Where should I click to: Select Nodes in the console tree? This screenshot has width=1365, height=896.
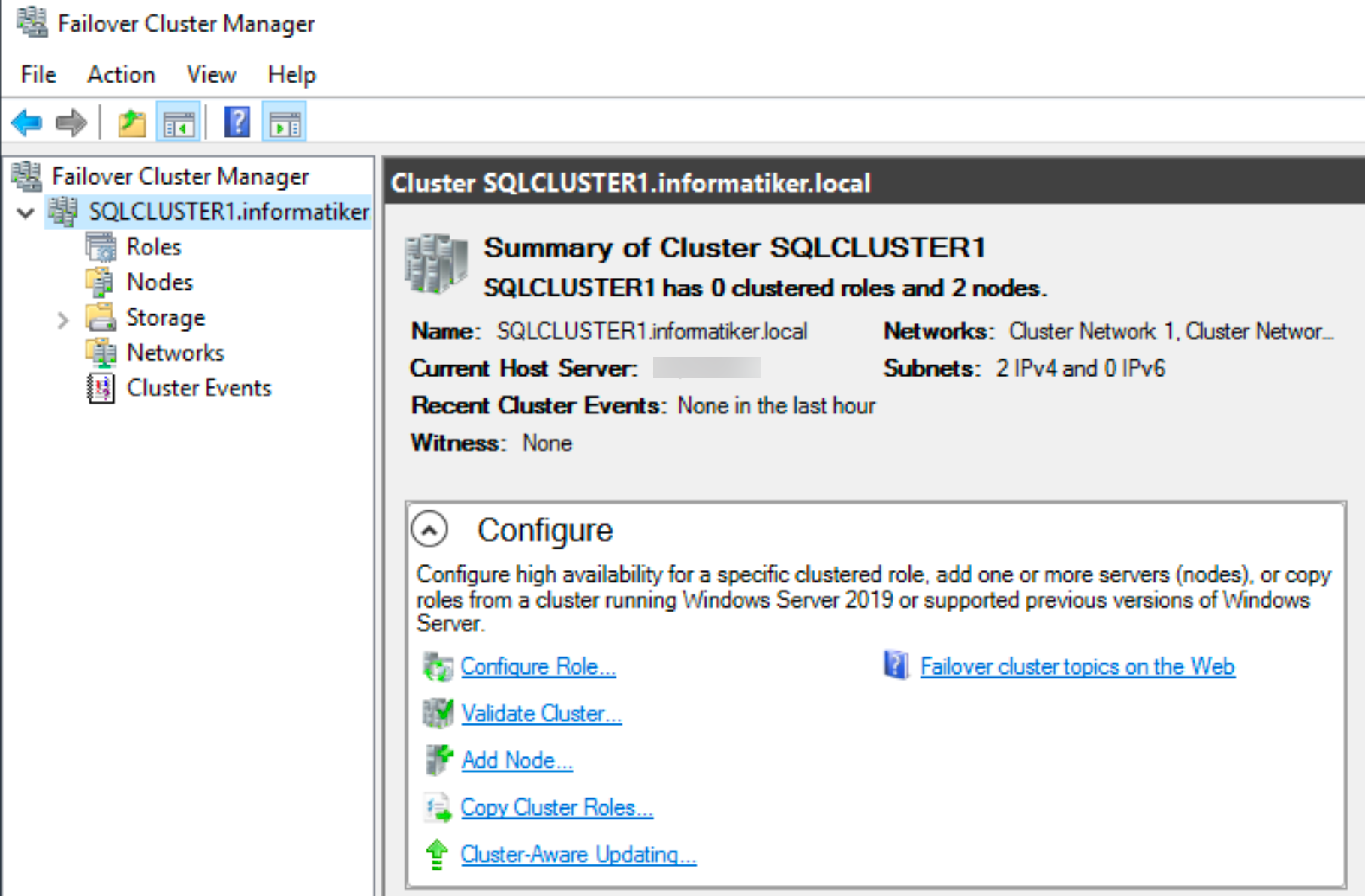coord(159,282)
